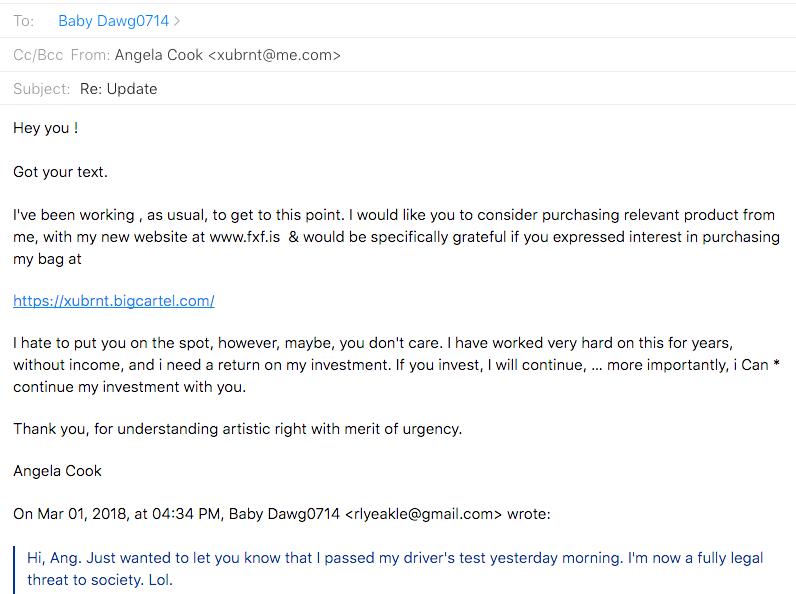Click the quoted reply text about driver's test
796x594 pixels.
coord(395,569)
